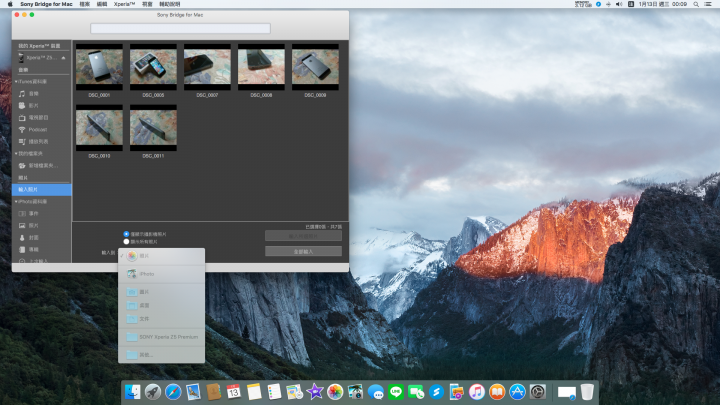This screenshot has height=405, width=720.
Task: Choose the Other… folder option
Action: click(x=161, y=354)
